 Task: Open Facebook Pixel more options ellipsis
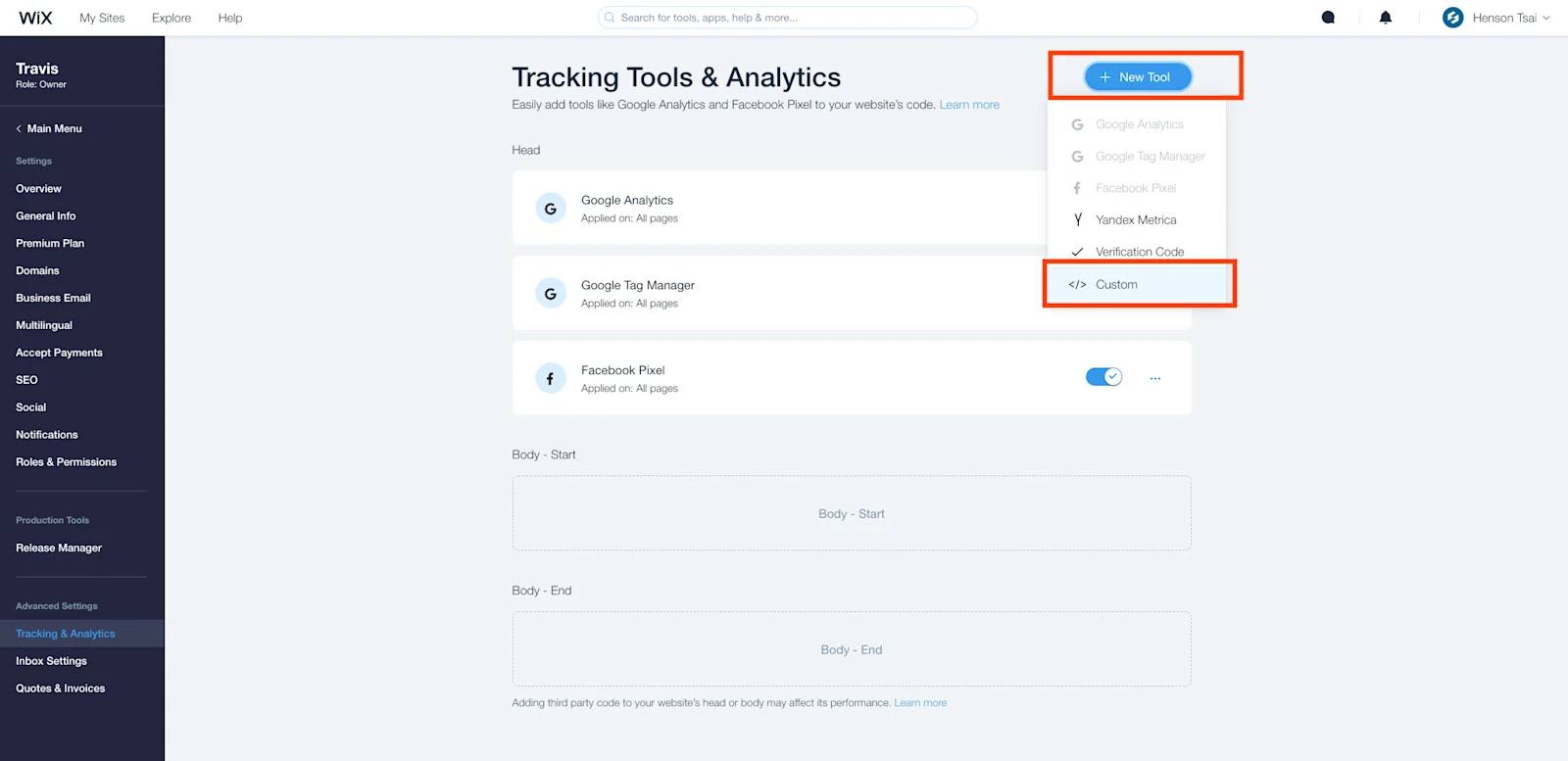pos(1155,378)
